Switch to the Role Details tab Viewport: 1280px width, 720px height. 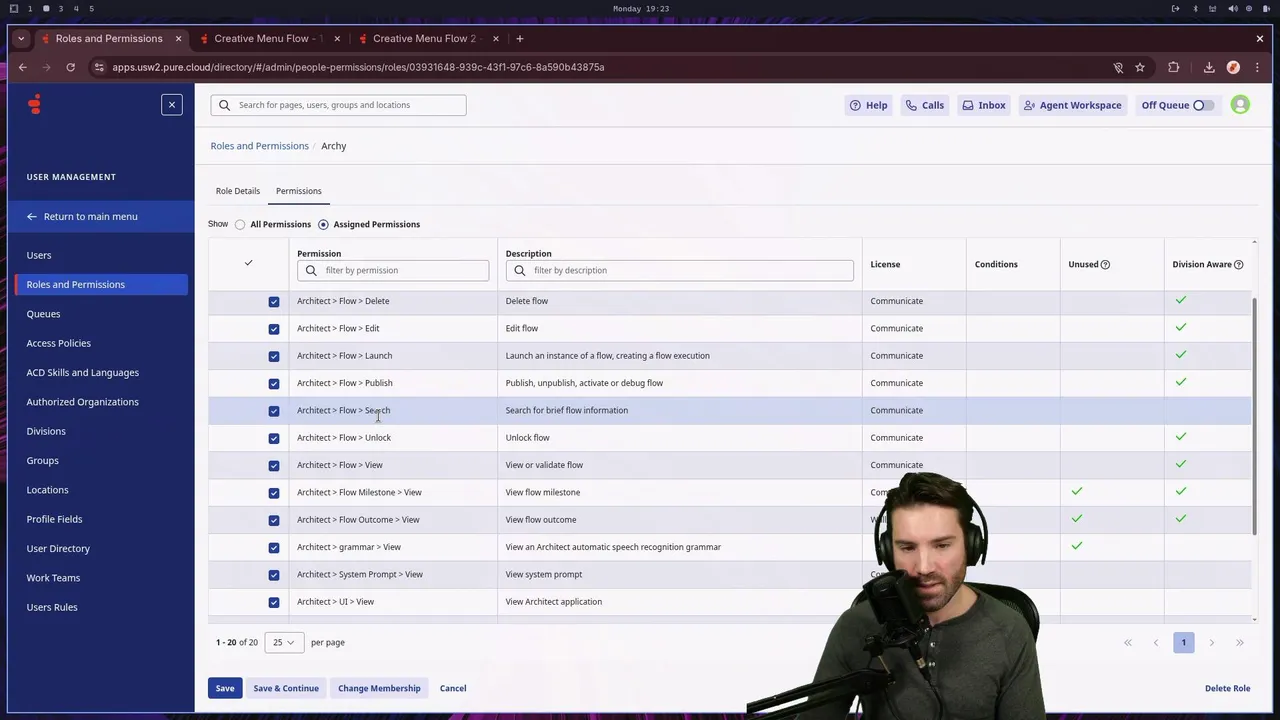[x=238, y=191]
